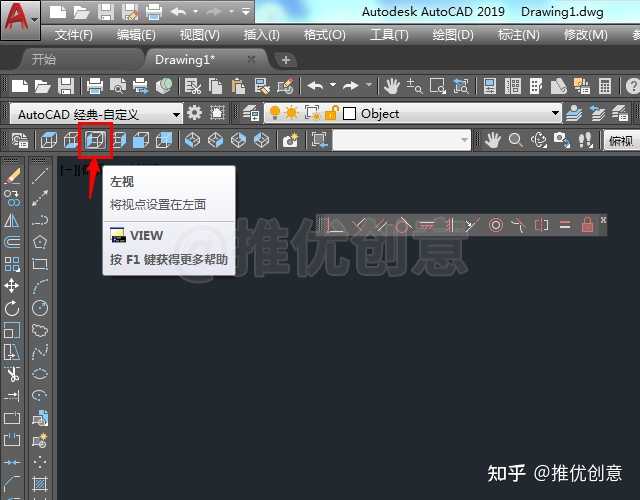
Task: Open the AutoCAD application menu button
Action: 20,20
